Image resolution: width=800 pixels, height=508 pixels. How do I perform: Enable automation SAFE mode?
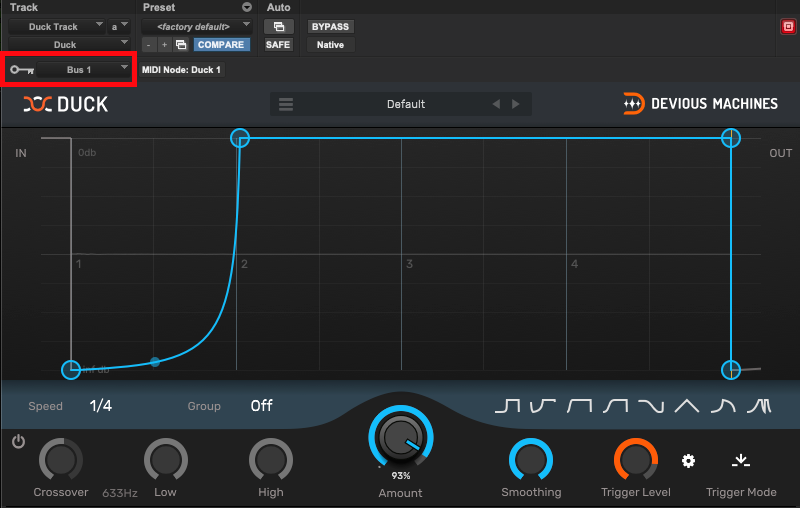tap(278, 45)
